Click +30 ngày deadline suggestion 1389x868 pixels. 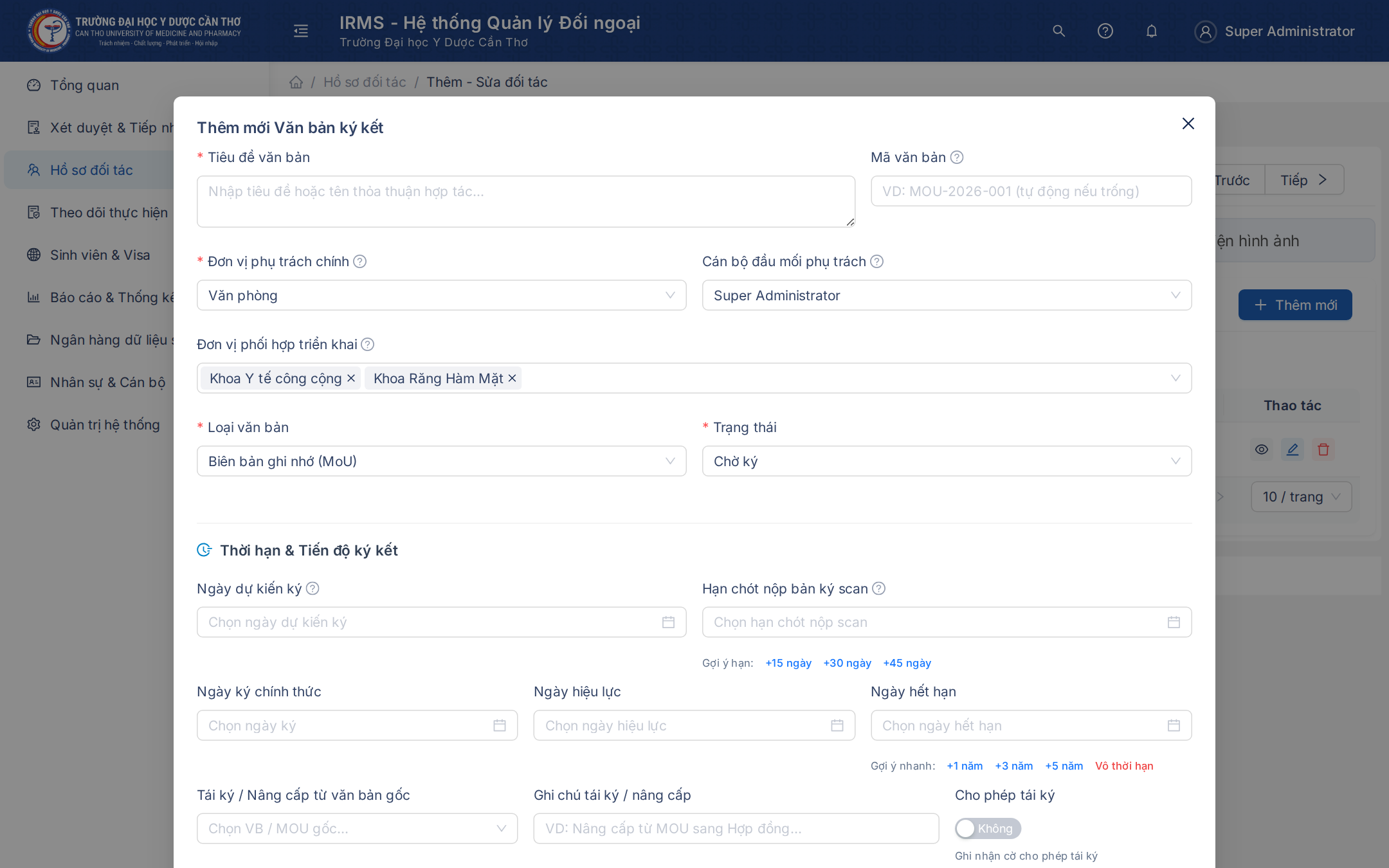coord(847,663)
